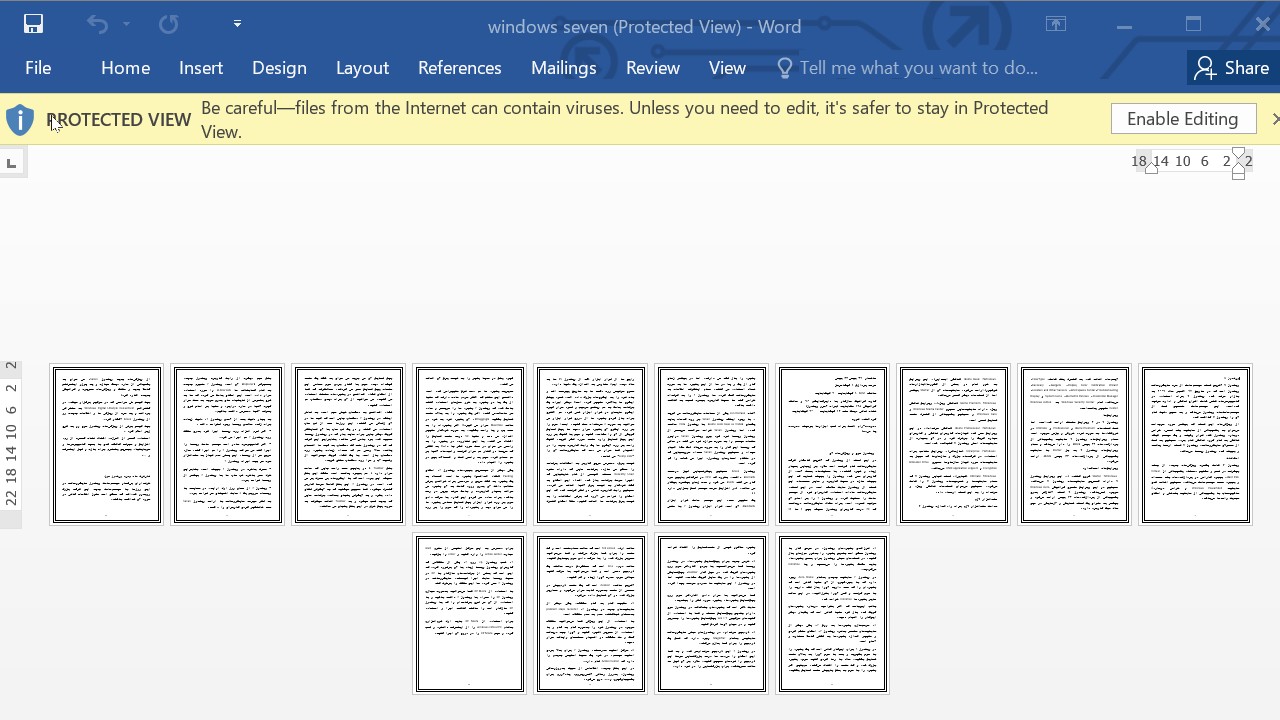The image size is (1280, 720).
Task: Open the Layout tab
Action: [x=362, y=68]
